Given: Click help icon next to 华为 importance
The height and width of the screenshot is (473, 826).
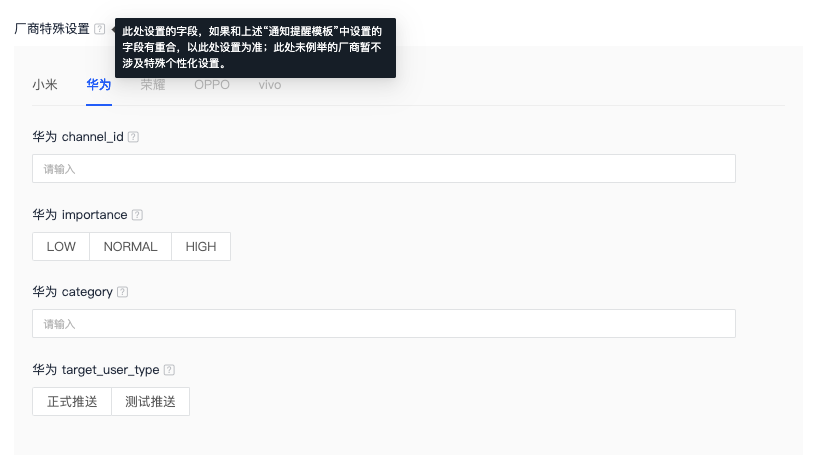Looking at the screenshot, I should tap(137, 215).
